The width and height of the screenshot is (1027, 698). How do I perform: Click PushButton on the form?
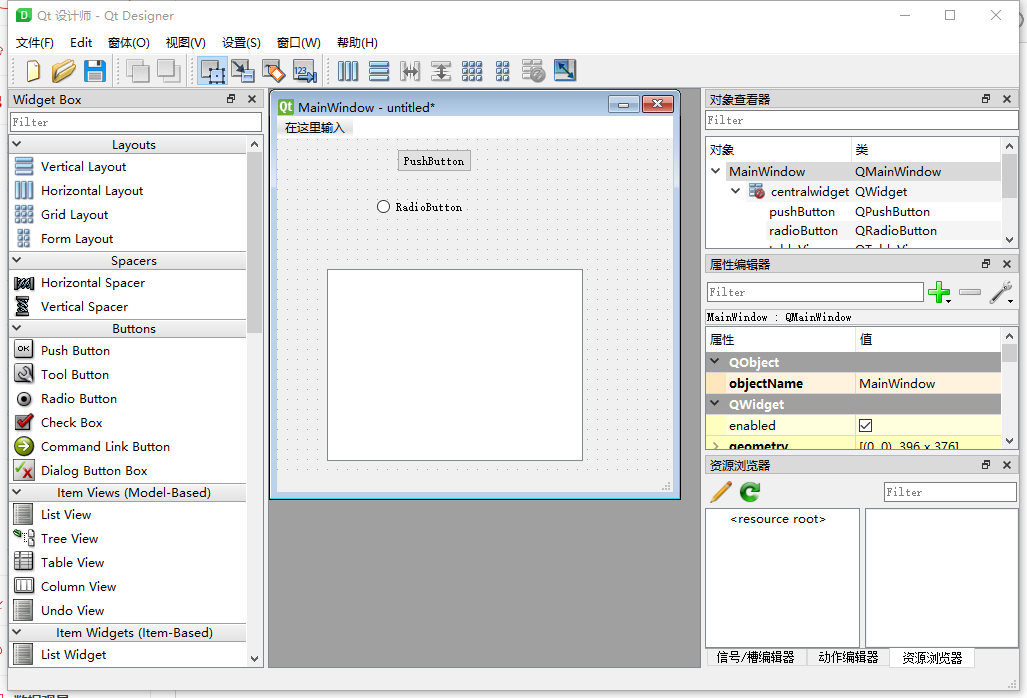pyautogui.click(x=434, y=161)
